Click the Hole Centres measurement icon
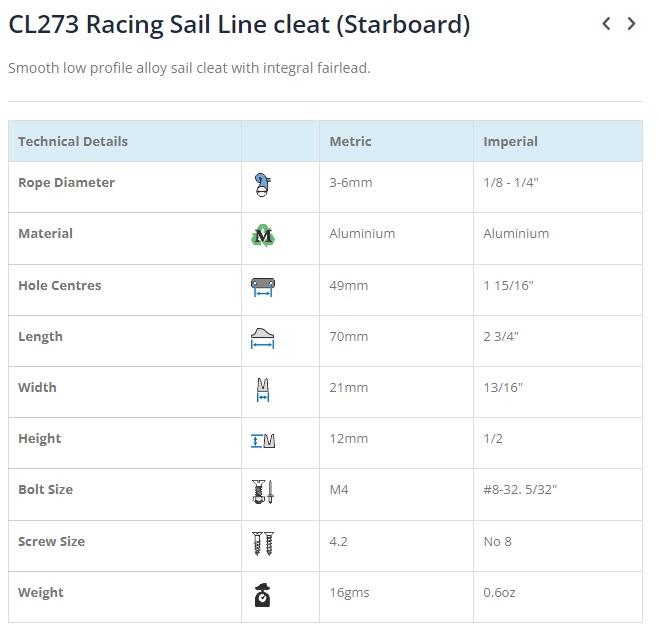Image resolution: width=659 pixels, height=632 pixels. [263, 287]
